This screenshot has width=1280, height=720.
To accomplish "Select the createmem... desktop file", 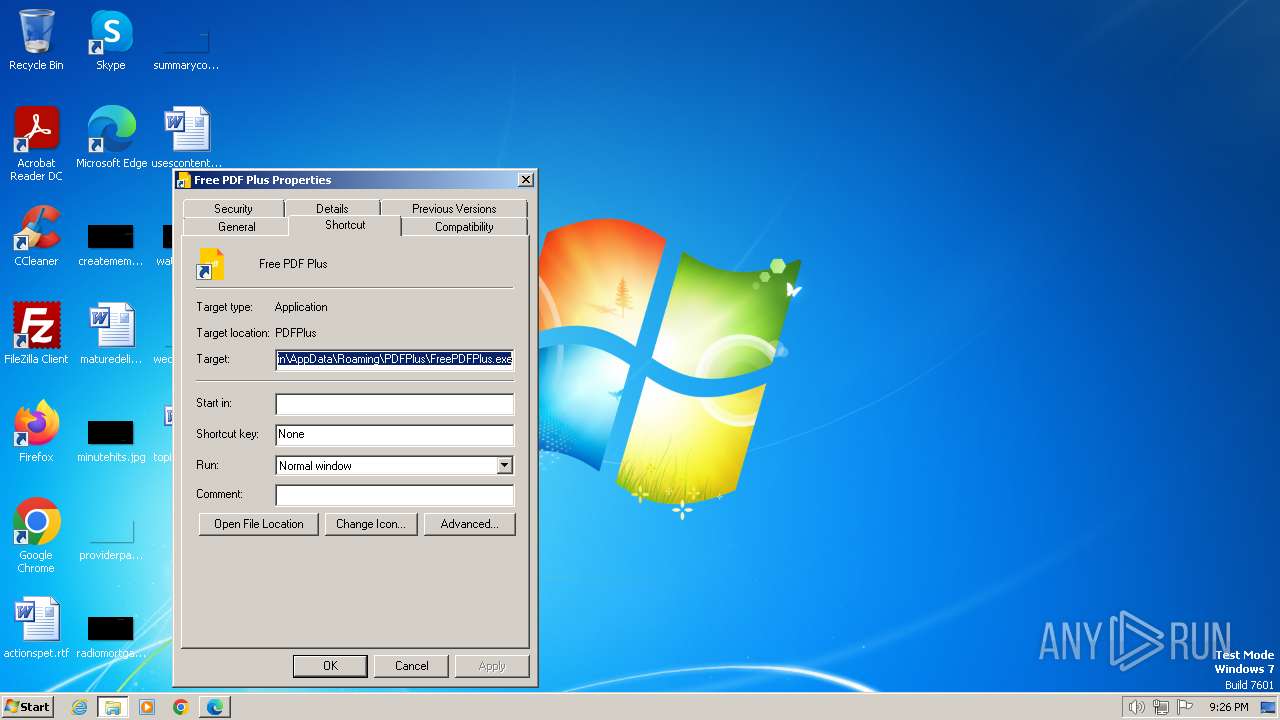I will pyautogui.click(x=111, y=244).
